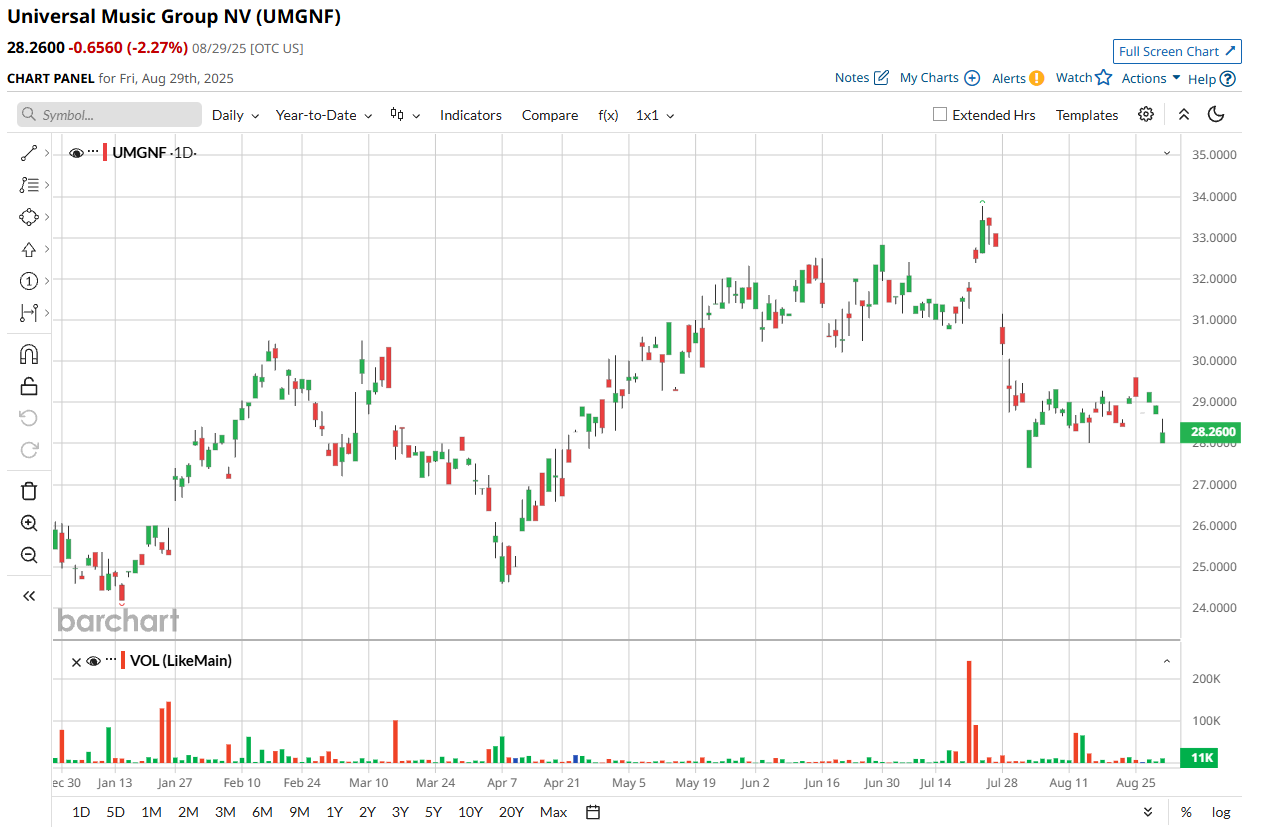Open the candlestick chart type dropdown
This screenshot has height=831, width=1262.
(x=405, y=115)
